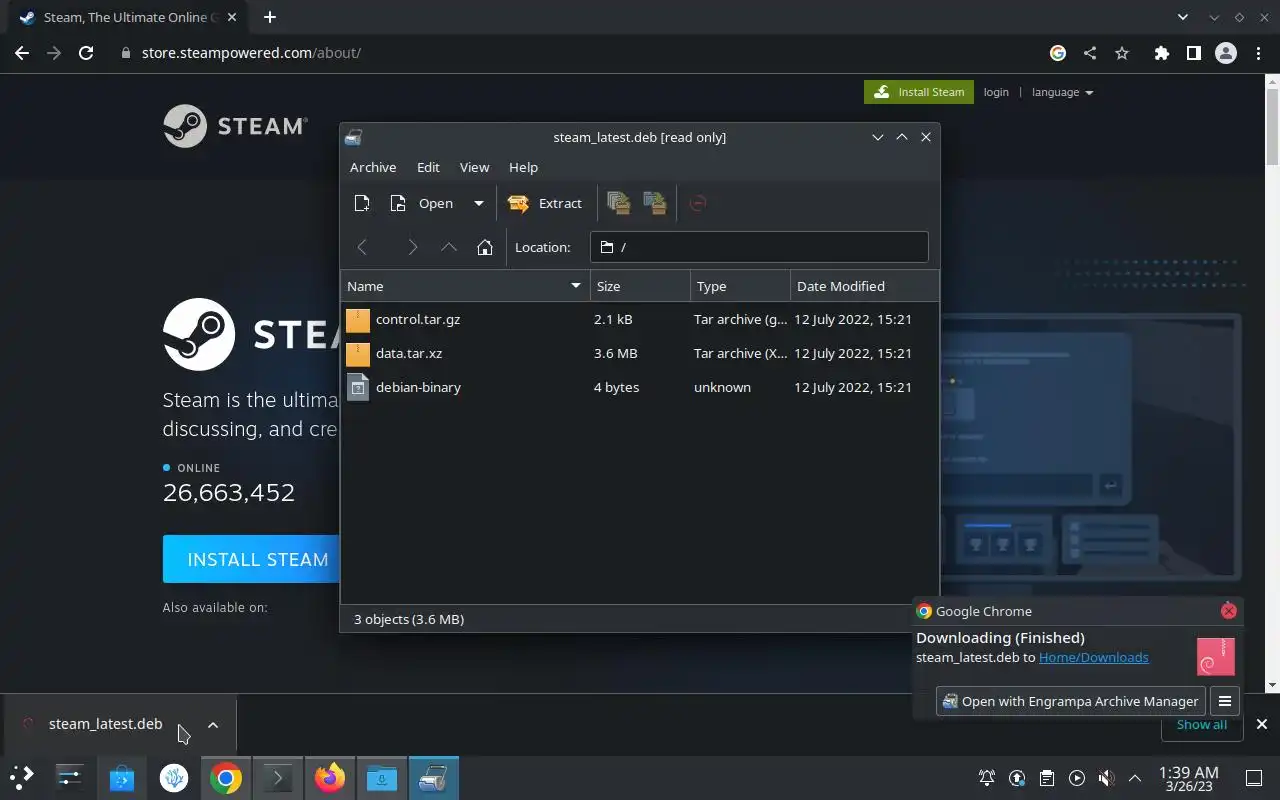Go back in Chrome browser
The image size is (1280, 800).
pos(22,53)
